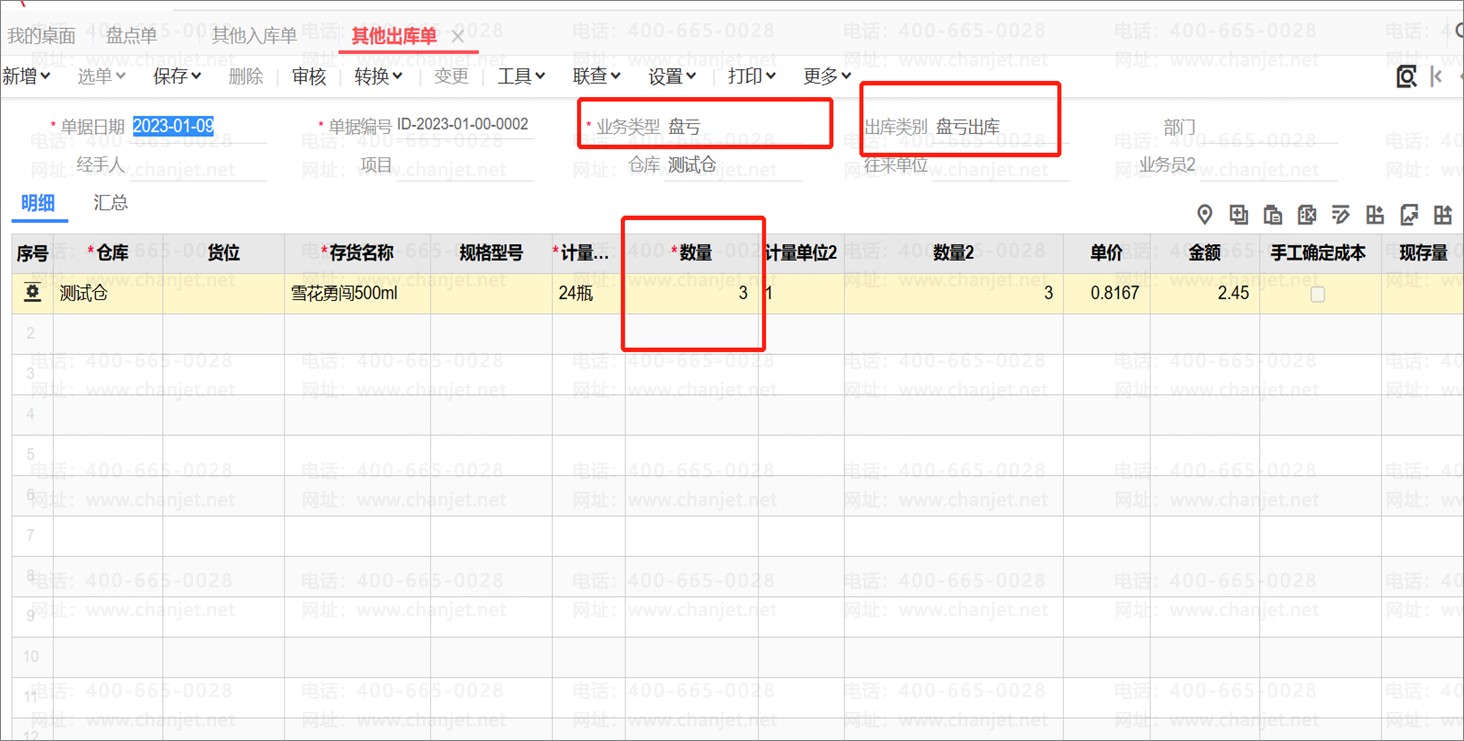Click the 数量 column header

(x=692, y=254)
